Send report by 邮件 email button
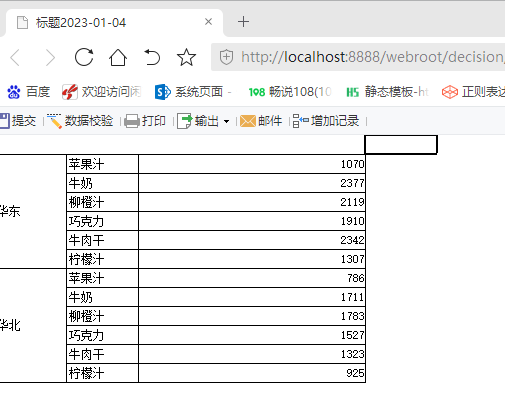505x404 pixels. 261,121
